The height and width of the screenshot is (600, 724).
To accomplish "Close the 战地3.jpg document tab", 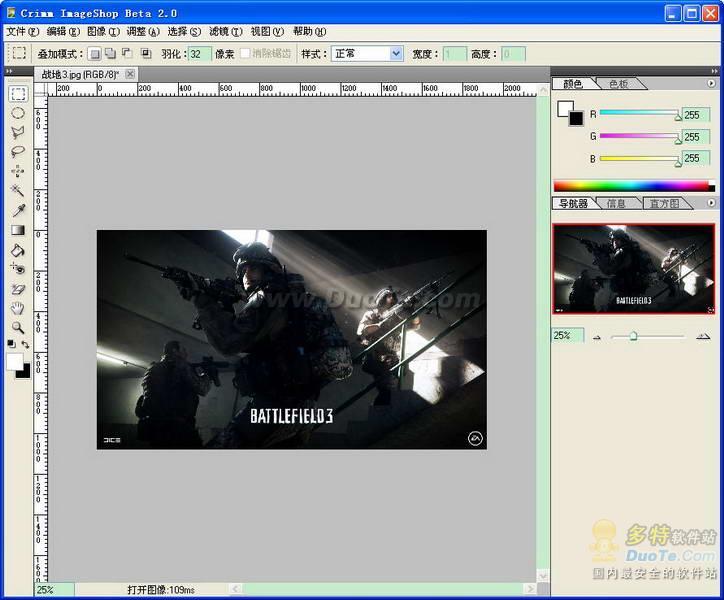I will [130, 74].
